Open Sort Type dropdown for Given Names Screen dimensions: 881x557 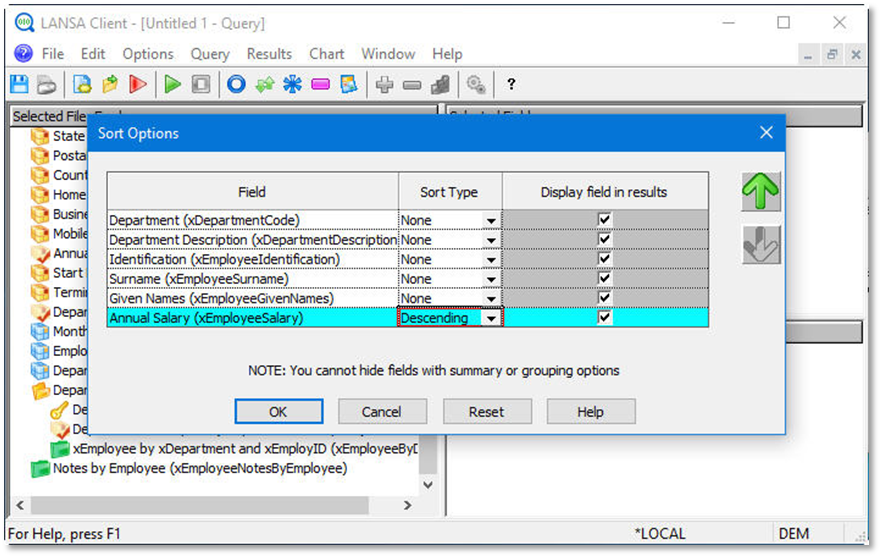point(491,298)
